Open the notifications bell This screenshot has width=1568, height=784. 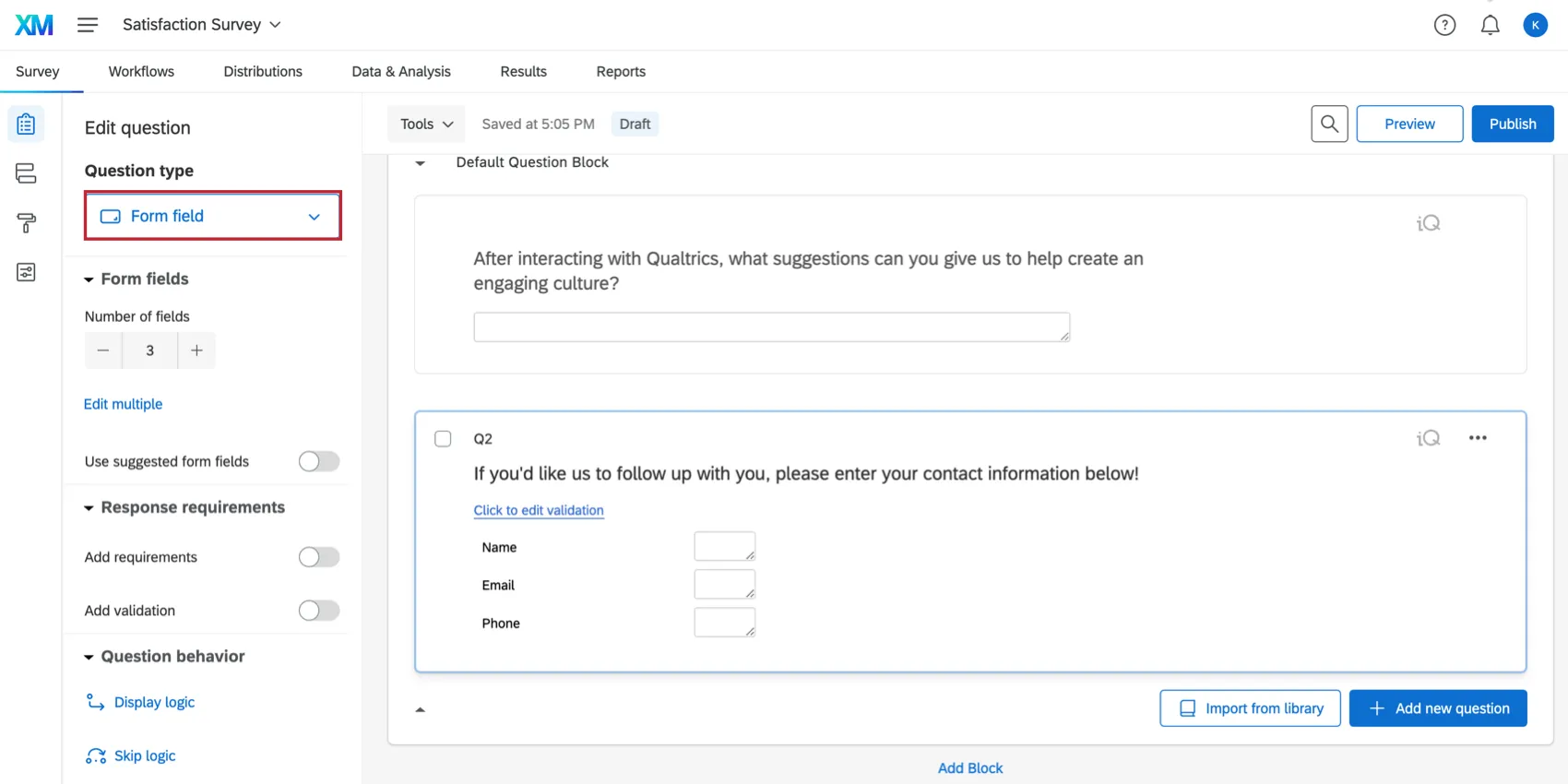tap(1490, 25)
